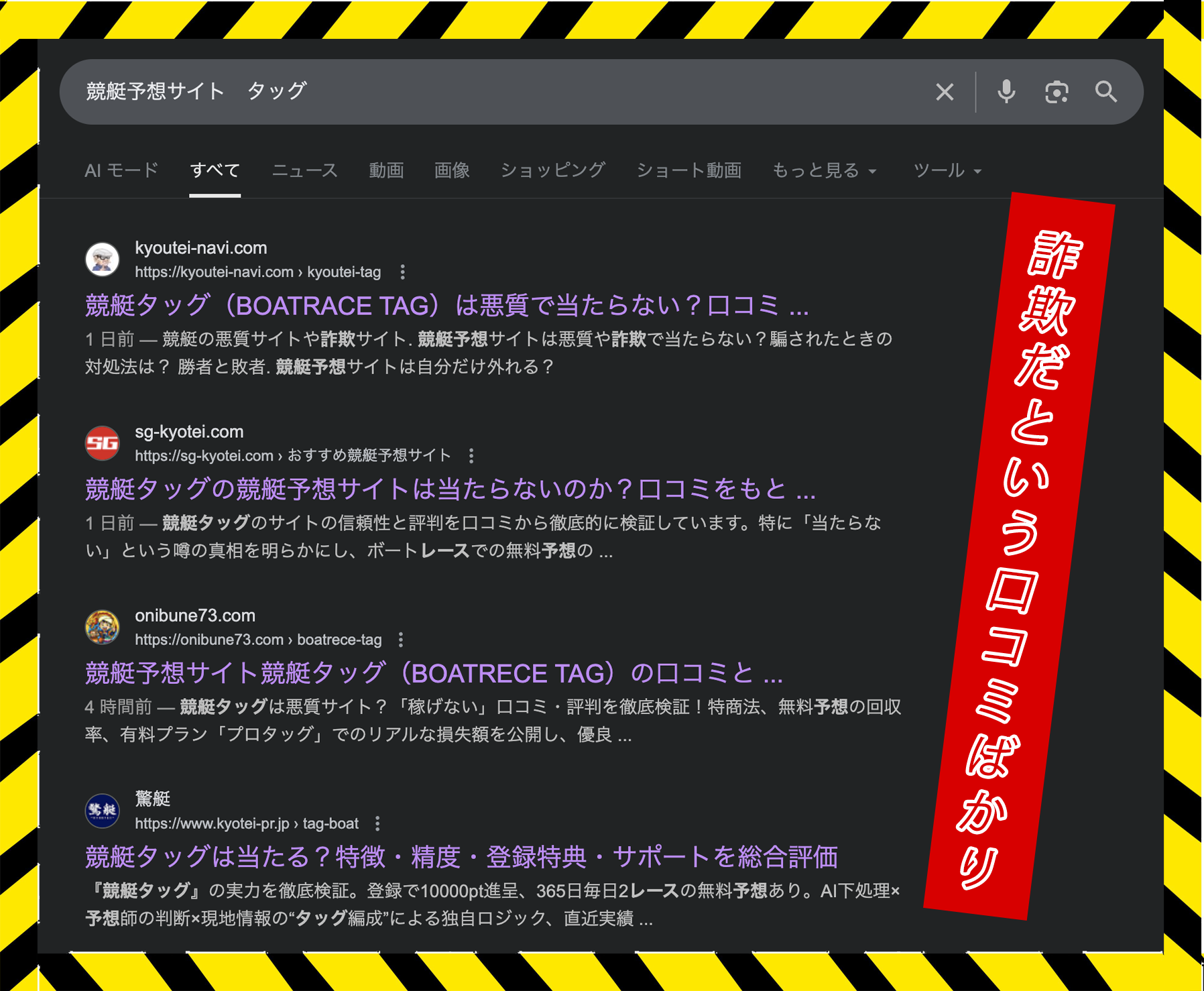Open the 競艇タッグは当たる？ result link
Image resolution: width=1204 pixels, height=991 pixels.
click(464, 856)
